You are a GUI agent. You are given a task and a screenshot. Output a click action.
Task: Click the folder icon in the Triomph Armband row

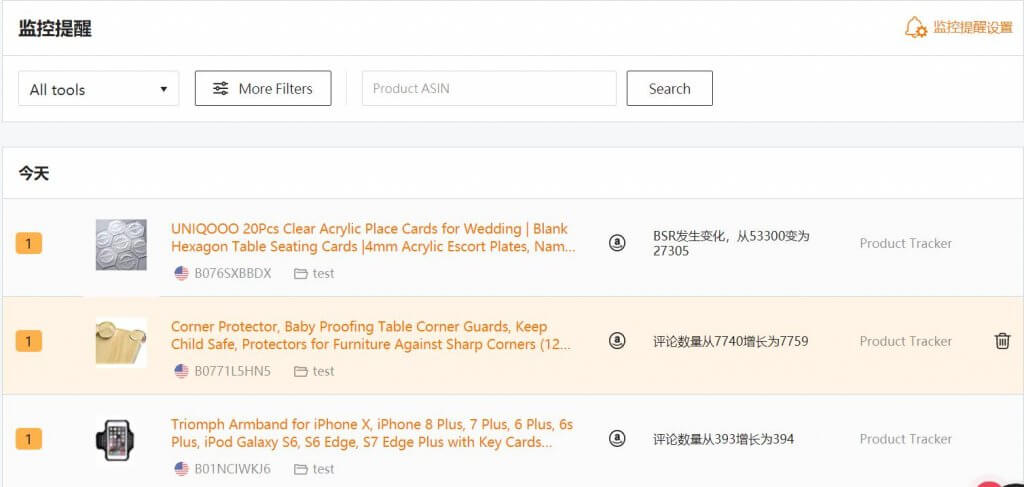click(x=300, y=469)
